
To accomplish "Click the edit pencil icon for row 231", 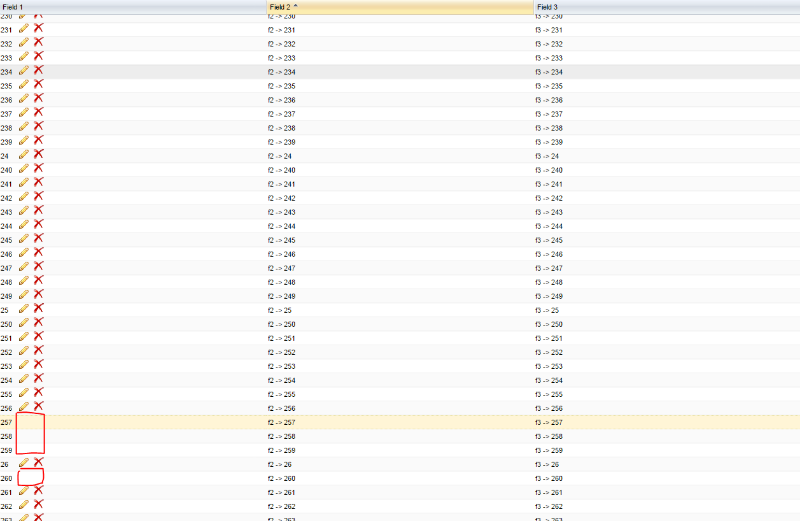I will 24,29.
